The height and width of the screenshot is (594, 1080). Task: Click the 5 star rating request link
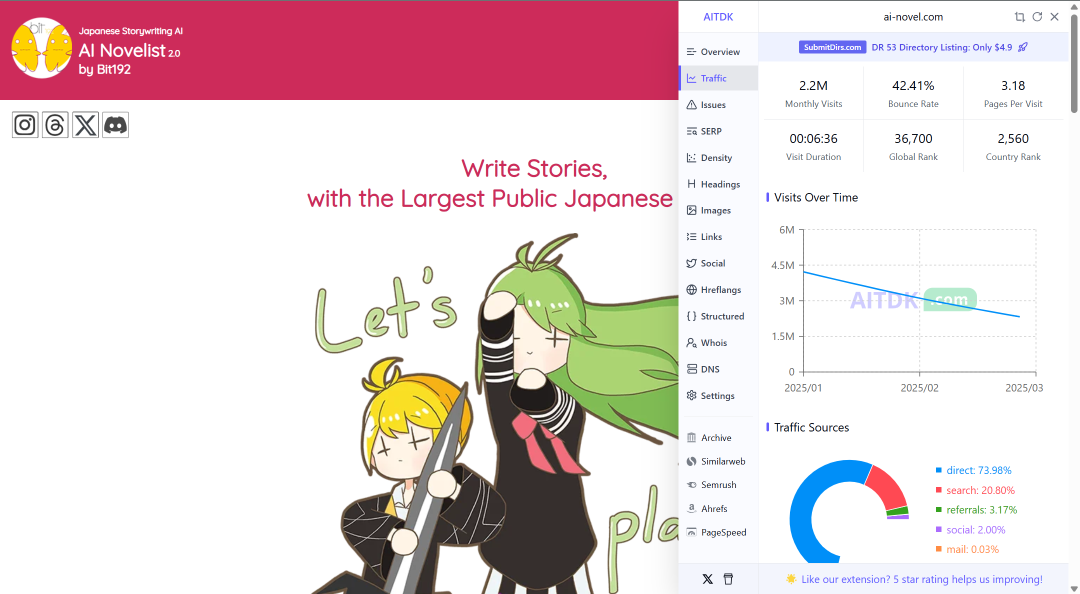pos(922,579)
